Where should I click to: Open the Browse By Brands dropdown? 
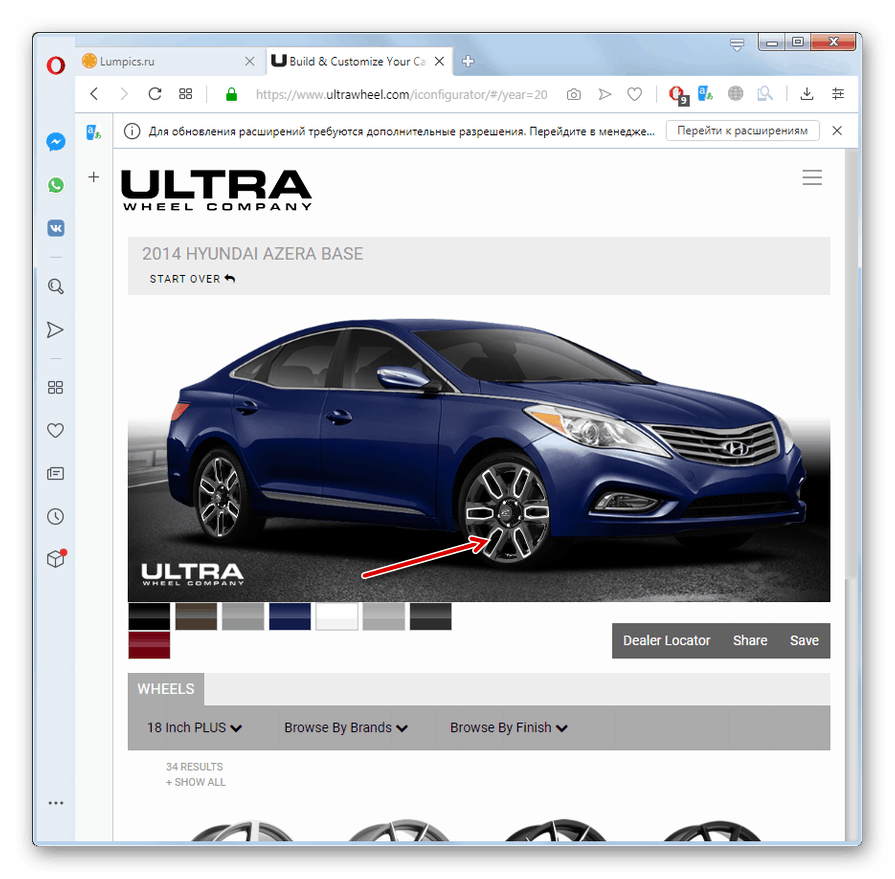[346, 727]
